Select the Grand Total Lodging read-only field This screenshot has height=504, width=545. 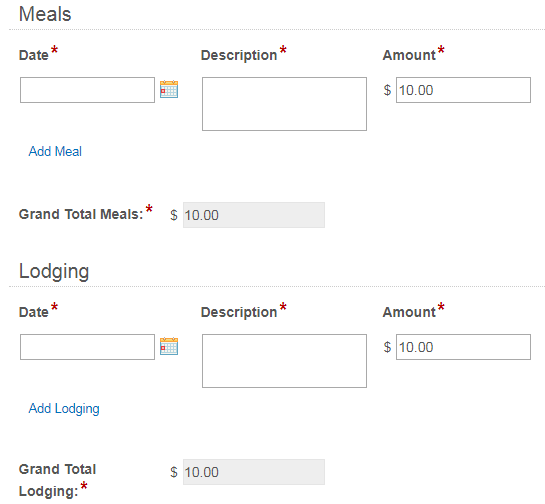254,472
